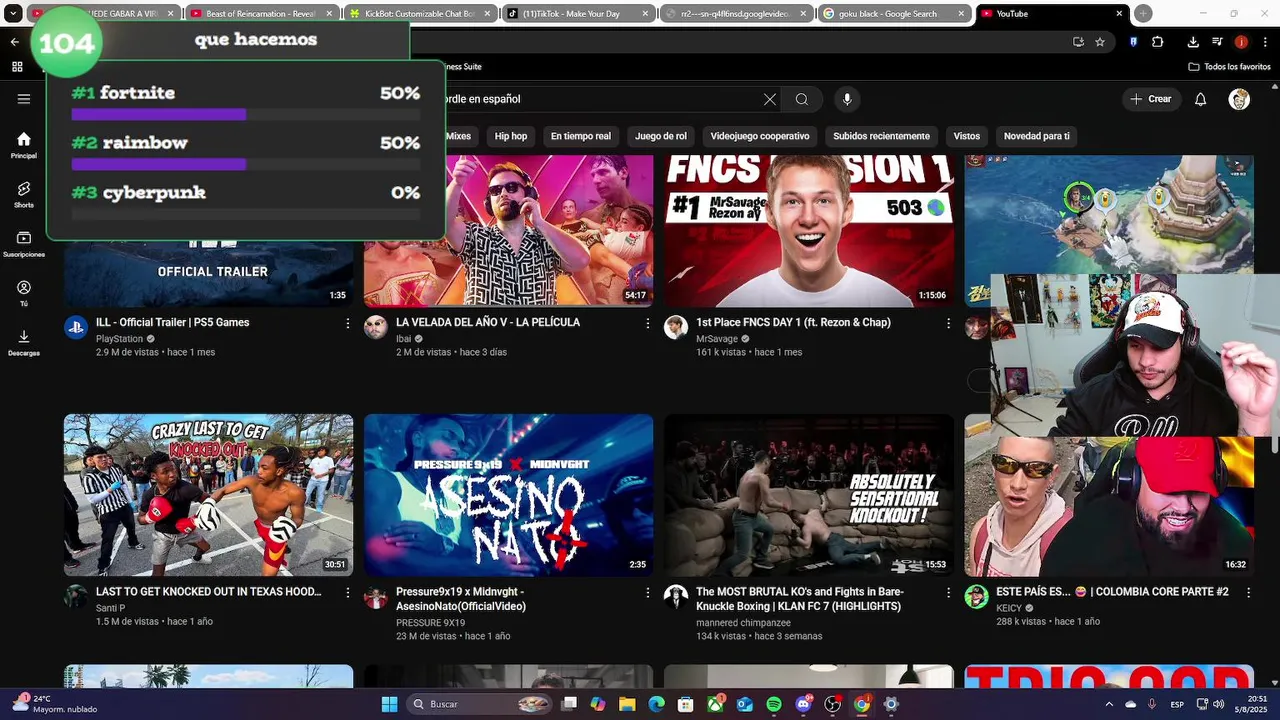Screen dimensions: 1280x720
Task: Click the magnifier search button
Action: point(802,99)
